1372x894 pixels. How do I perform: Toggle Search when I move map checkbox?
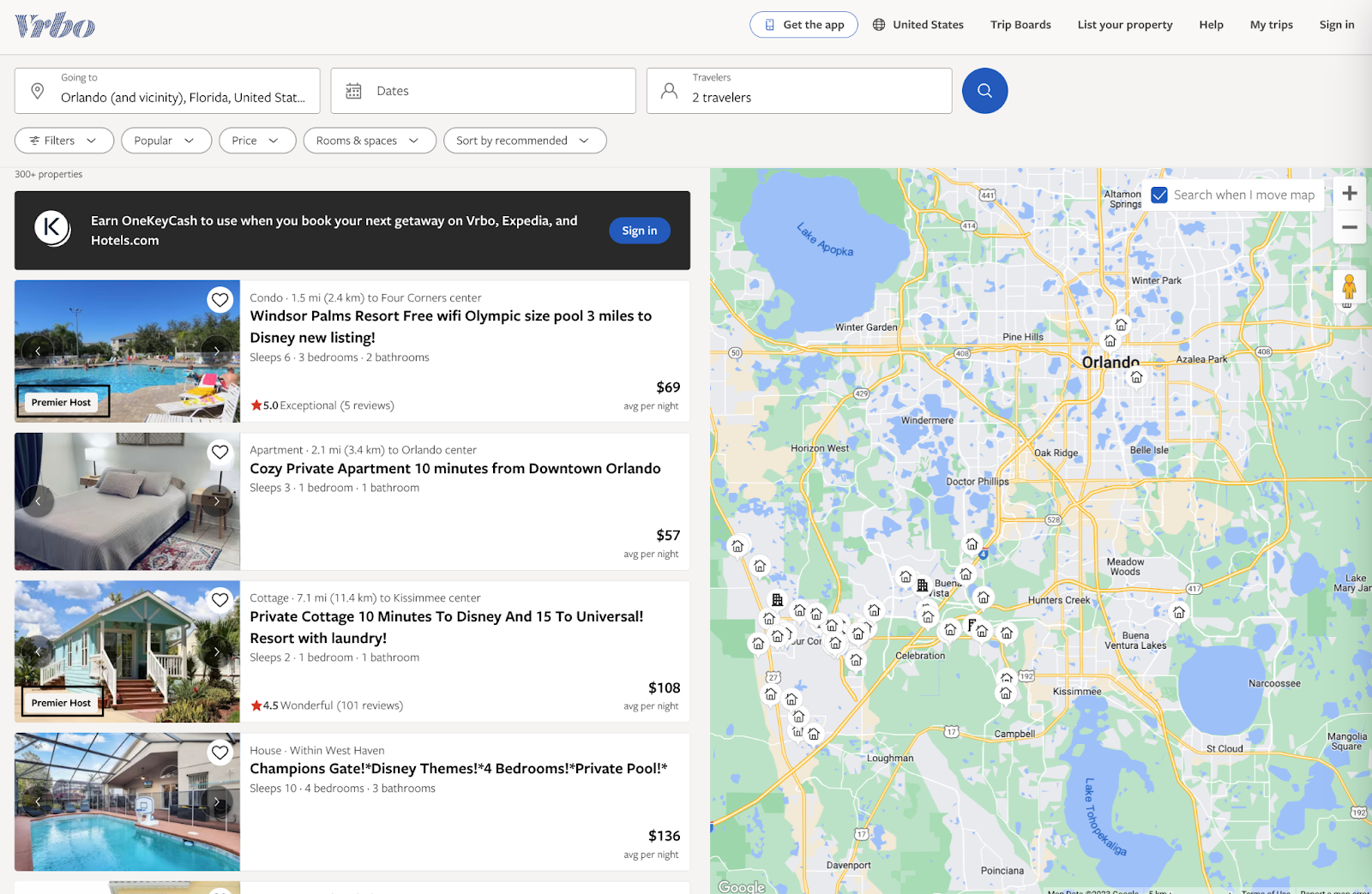point(1159,195)
